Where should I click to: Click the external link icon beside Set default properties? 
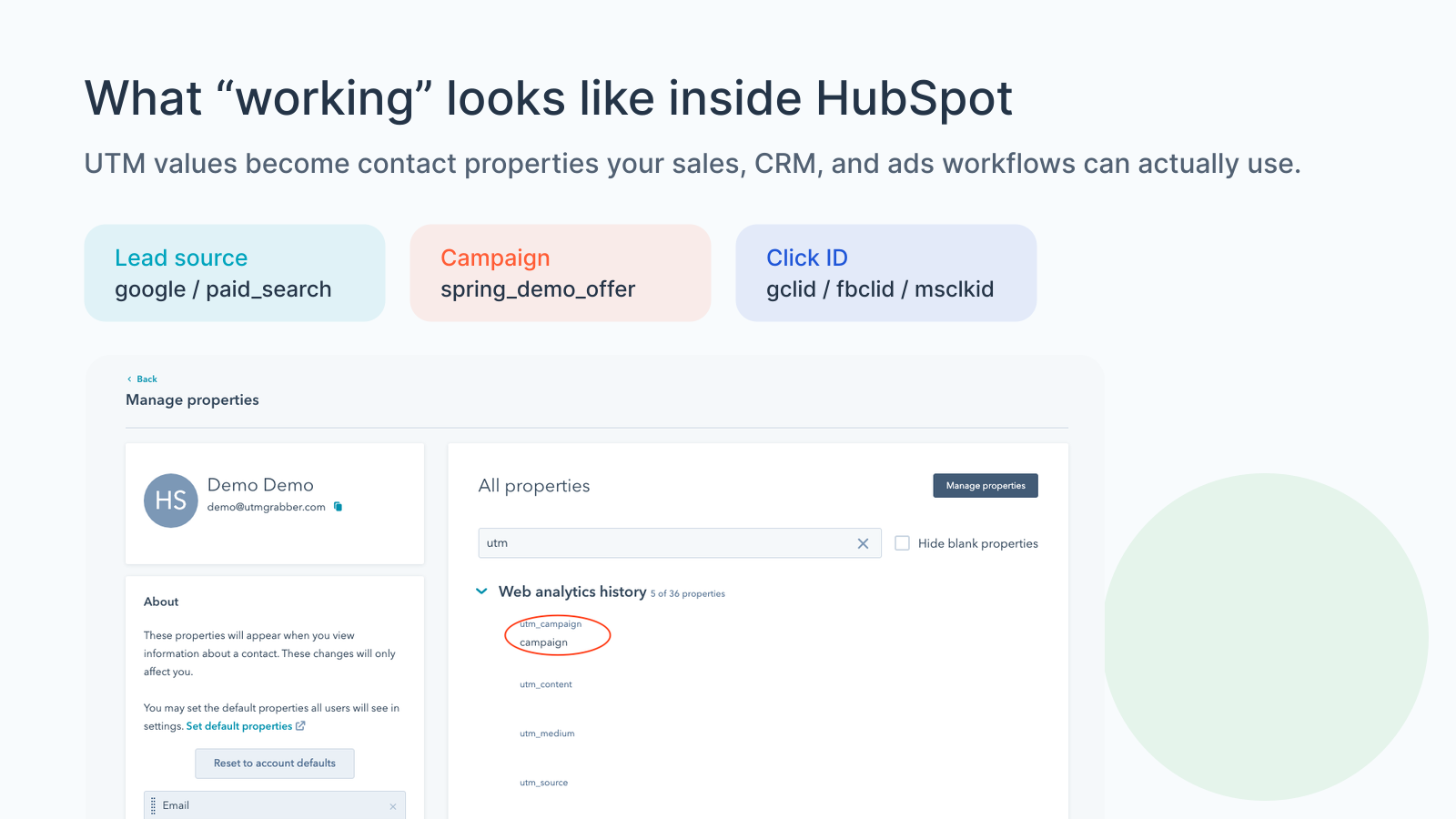(300, 726)
